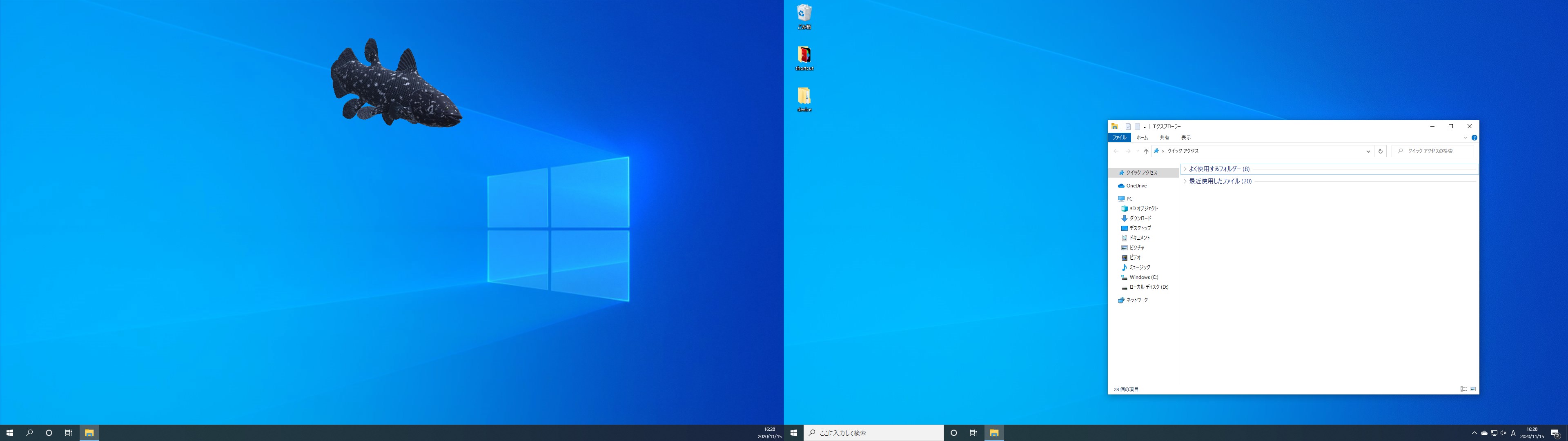The width and height of the screenshot is (1568, 441).
Task: Click the up-arrow navigation button in Explorer
Action: [1145, 151]
